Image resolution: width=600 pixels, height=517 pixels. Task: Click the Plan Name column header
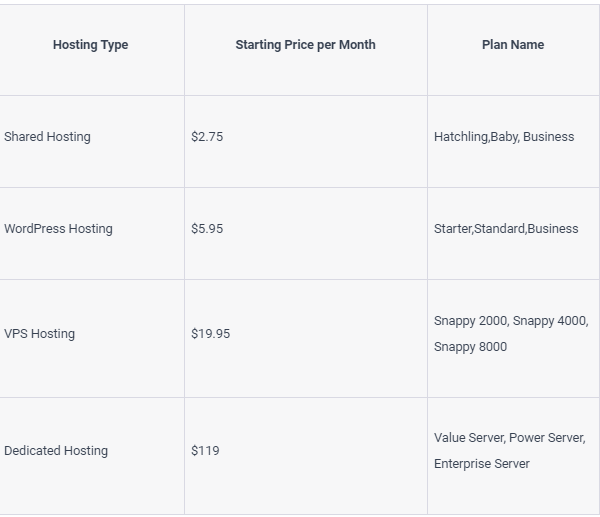coord(513,45)
